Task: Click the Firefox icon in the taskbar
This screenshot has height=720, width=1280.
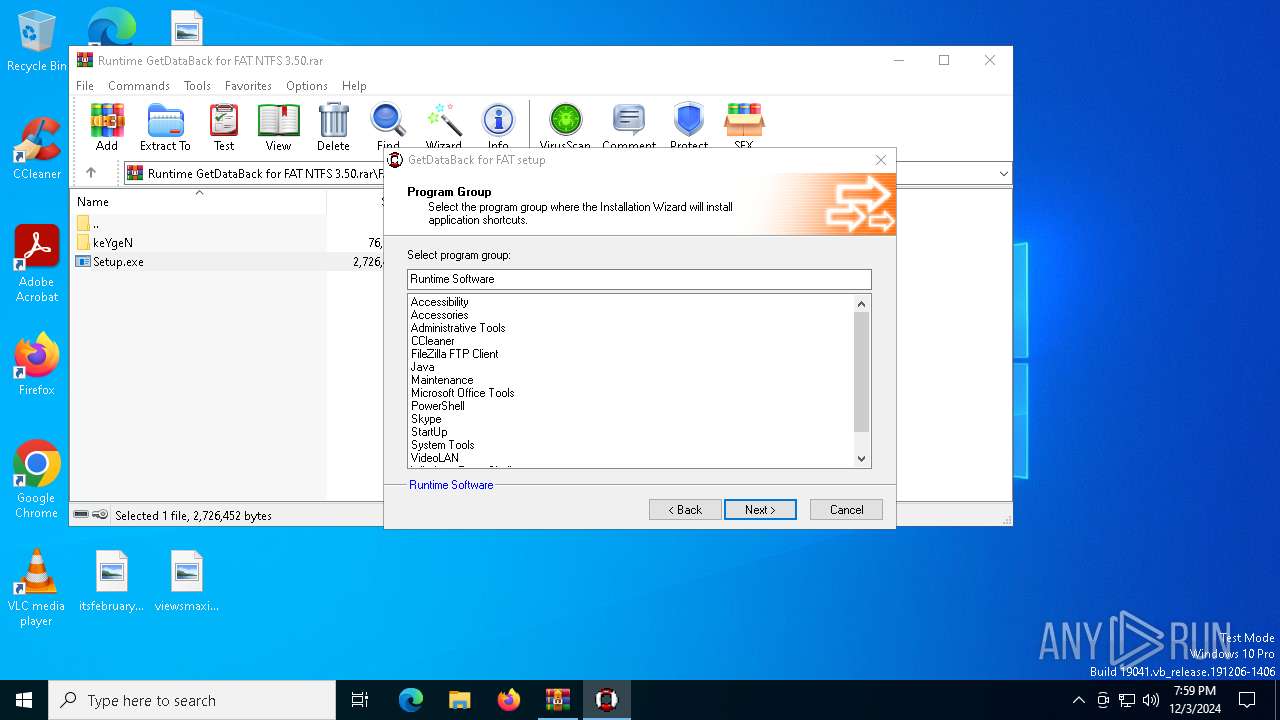Action: point(509,700)
